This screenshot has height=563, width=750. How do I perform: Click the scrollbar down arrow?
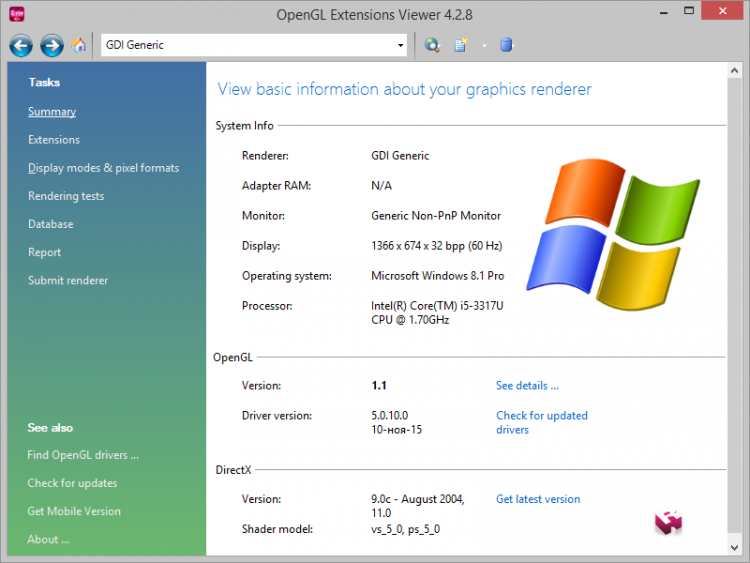(x=734, y=548)
